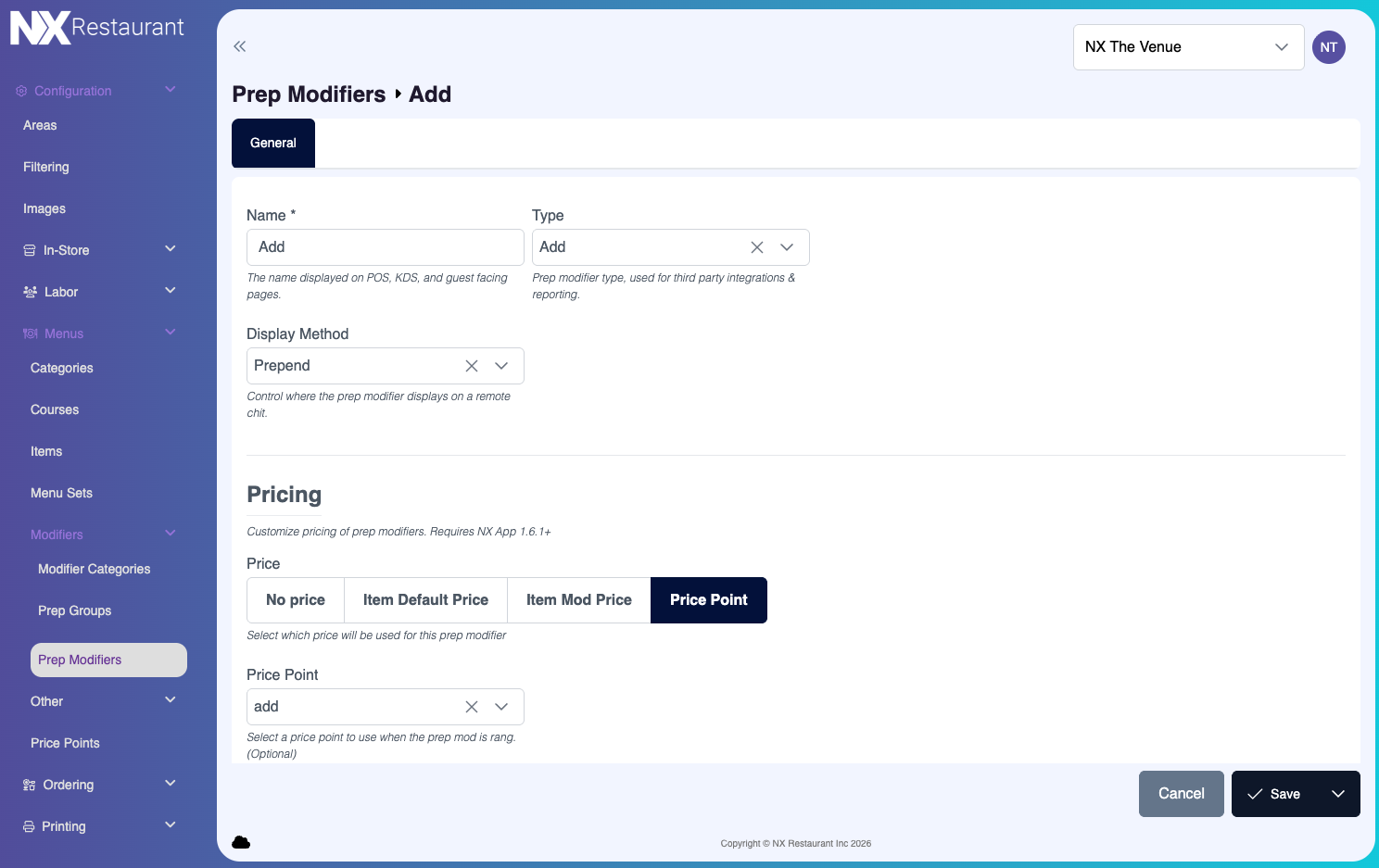Open Save button options arrow
Image resolution: width=1379 pixels, height=868 pixels.
pos(1337,794)
